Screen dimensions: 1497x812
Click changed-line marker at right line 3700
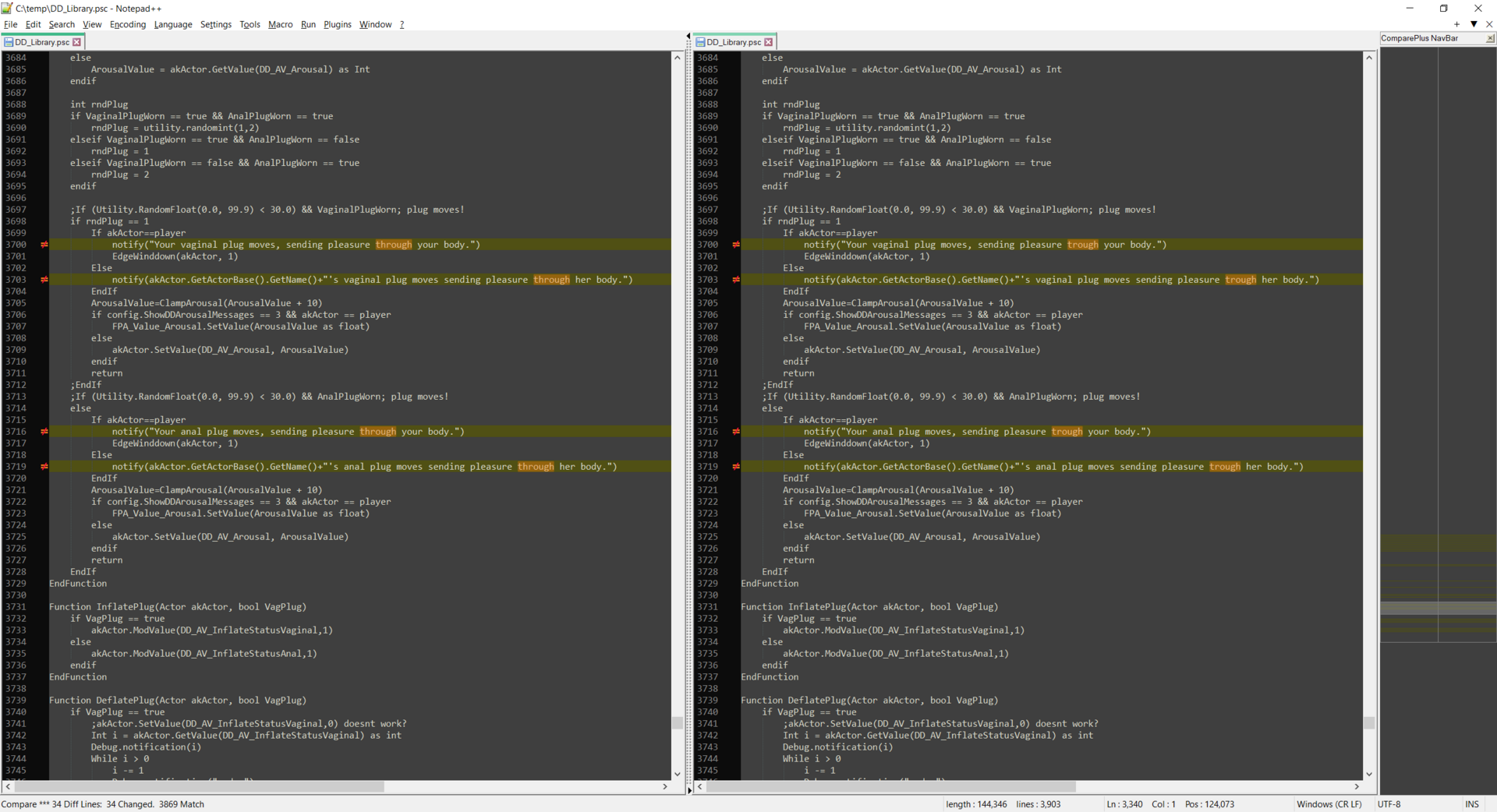click(x=736, y=245)
